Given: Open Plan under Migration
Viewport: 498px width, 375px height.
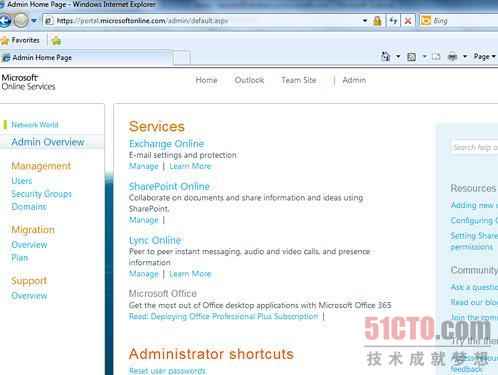Looking at the screenshot, I should 20,258.
